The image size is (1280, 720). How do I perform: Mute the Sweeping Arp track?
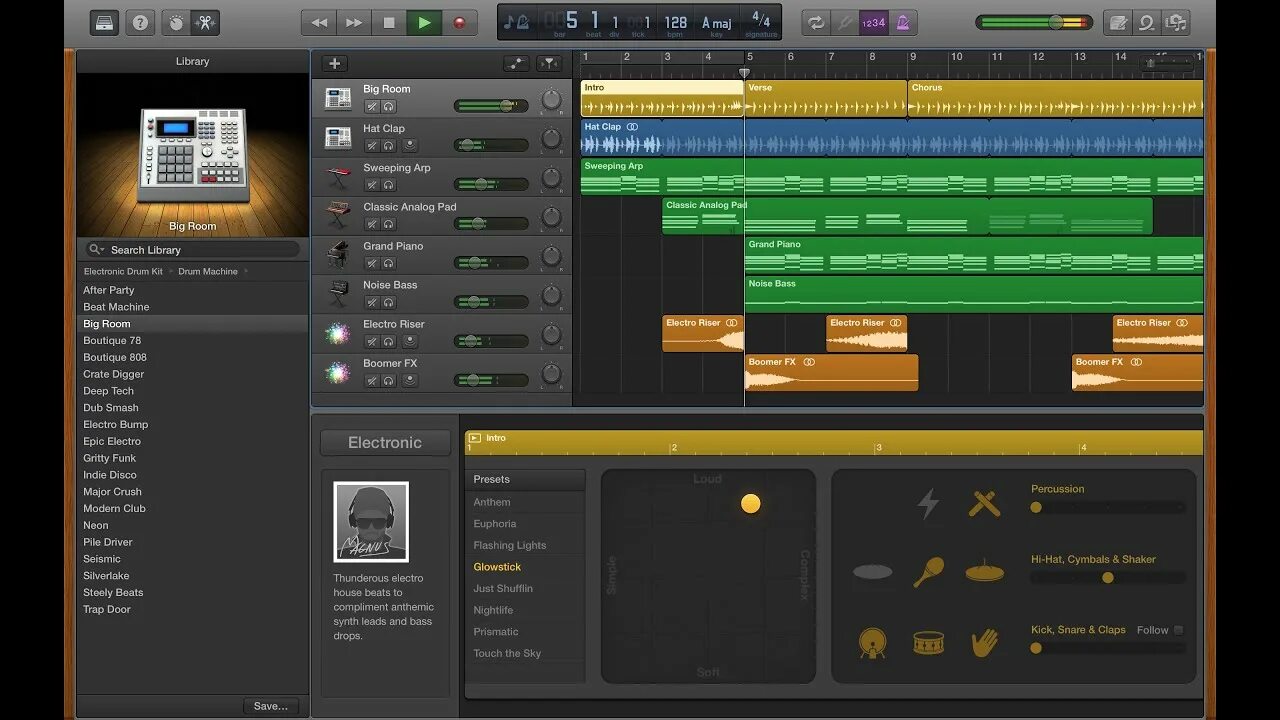(372, 185)
